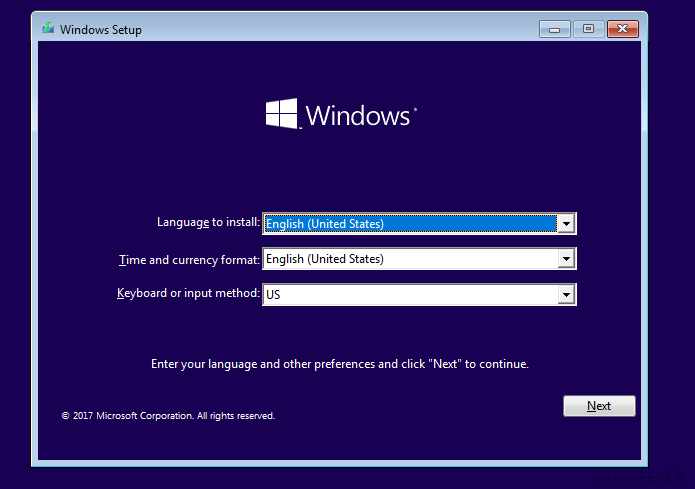The image size is (695, 489).
Task: Expand the Keyboard or input method dropdown arrow
Action: coord(566,294)
